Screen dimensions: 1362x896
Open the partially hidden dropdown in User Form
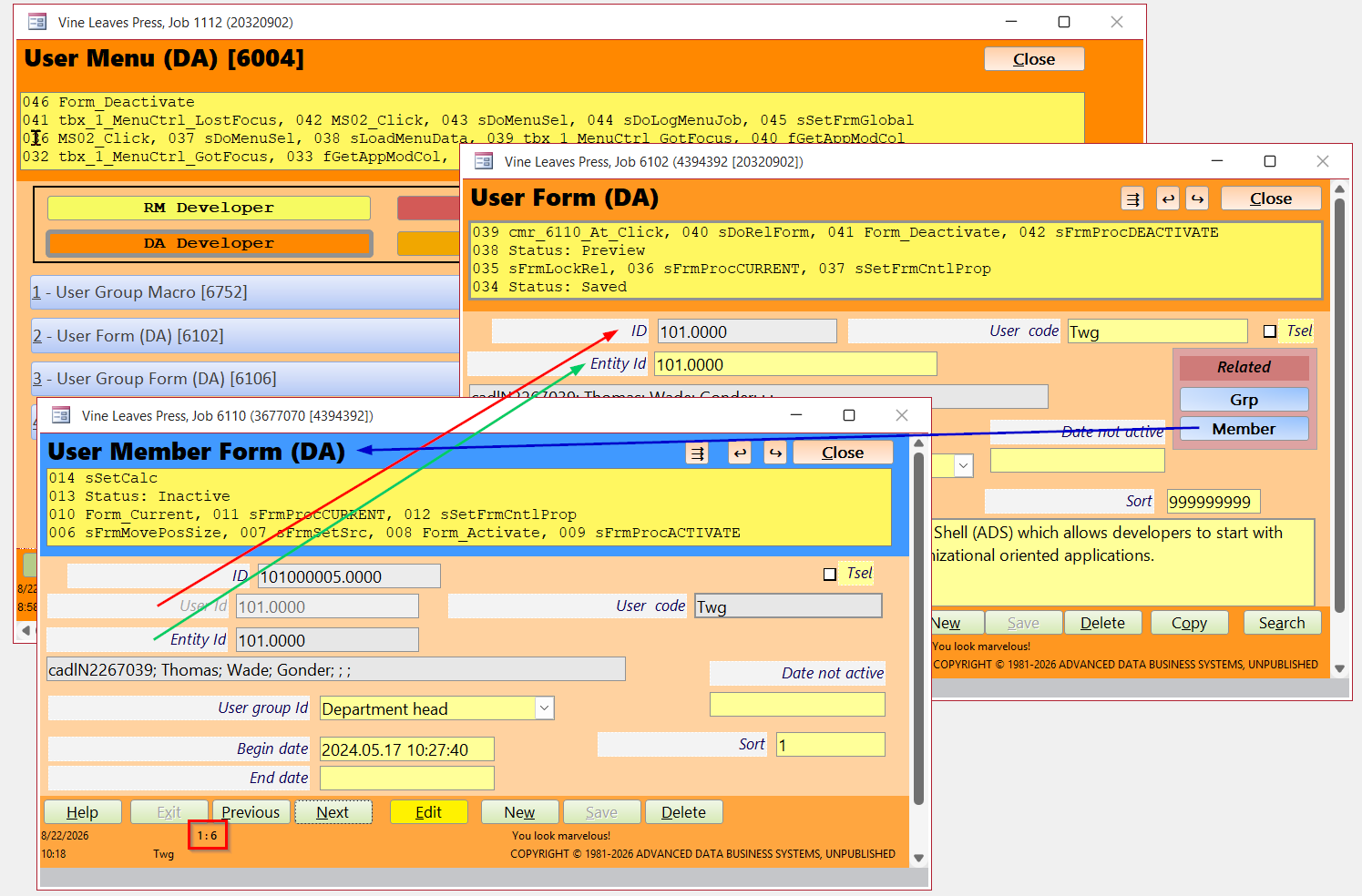(x=964, y=465)
